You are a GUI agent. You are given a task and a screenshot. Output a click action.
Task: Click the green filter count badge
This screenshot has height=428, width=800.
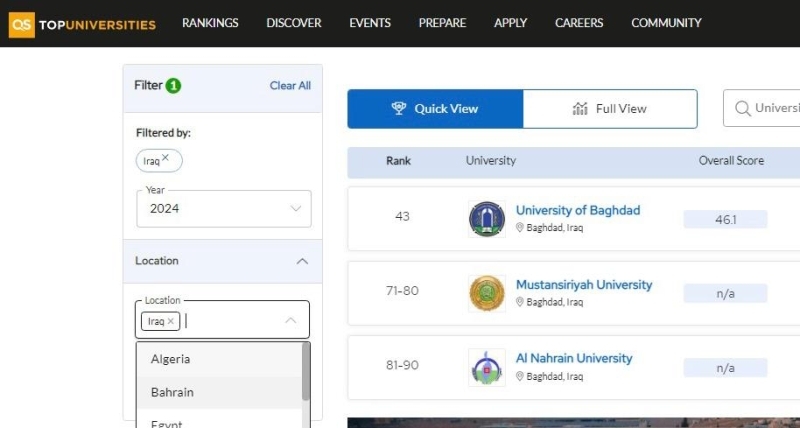tap(173, 86)
